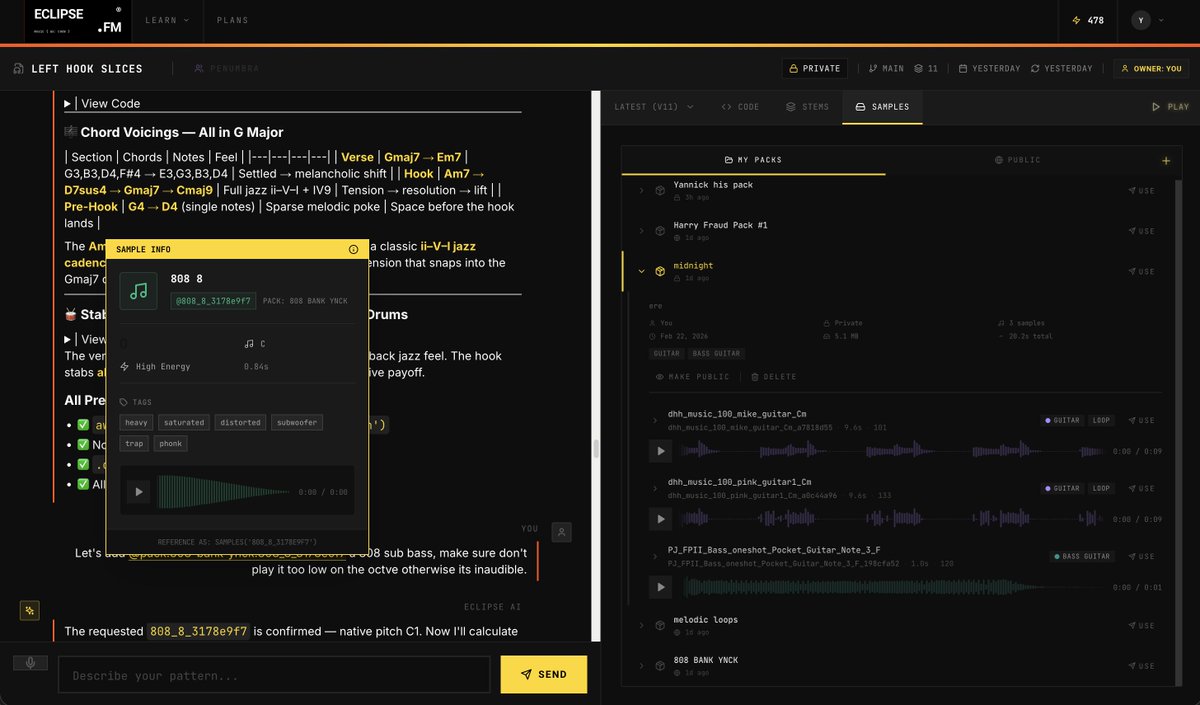Image resolution: width=1200 pixels, height=705 pixels.
Task: Click the versions stack icon showing 11
Action: [925, 69]
